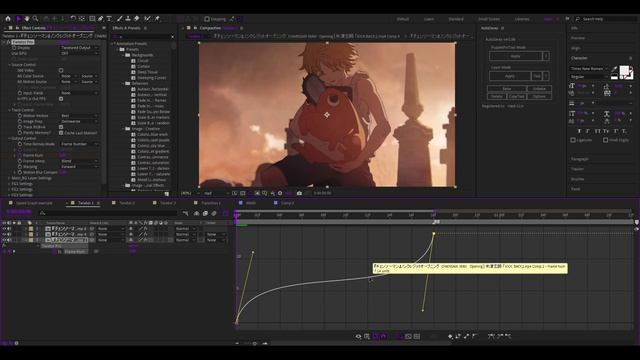Screen dimensions: 640x360
Task: Toggle the Cache Last Motion checkbox
Action: [x=61, y=133]
